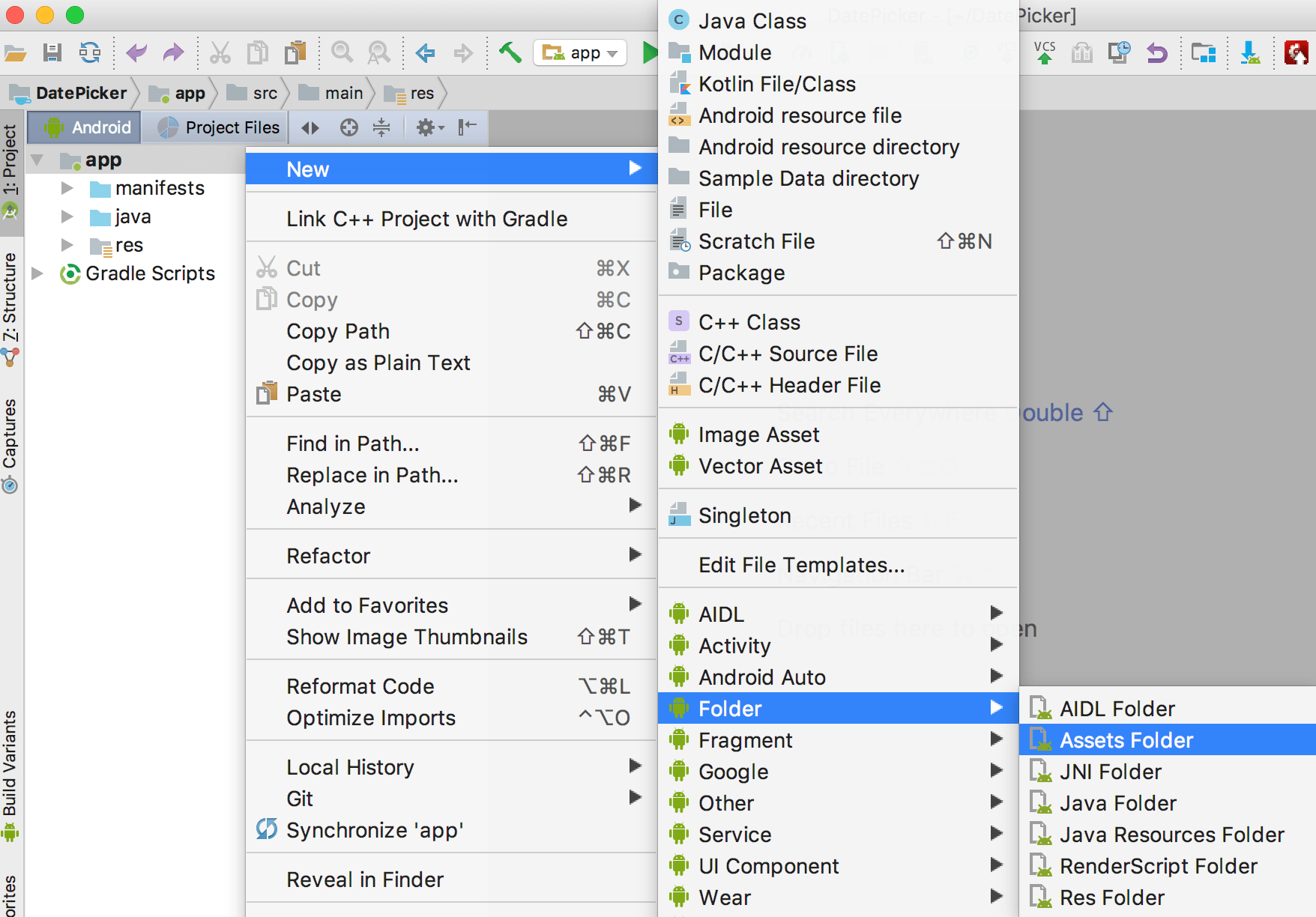
Task: Open the Build Variants side panel
Action: click(10, 772)
